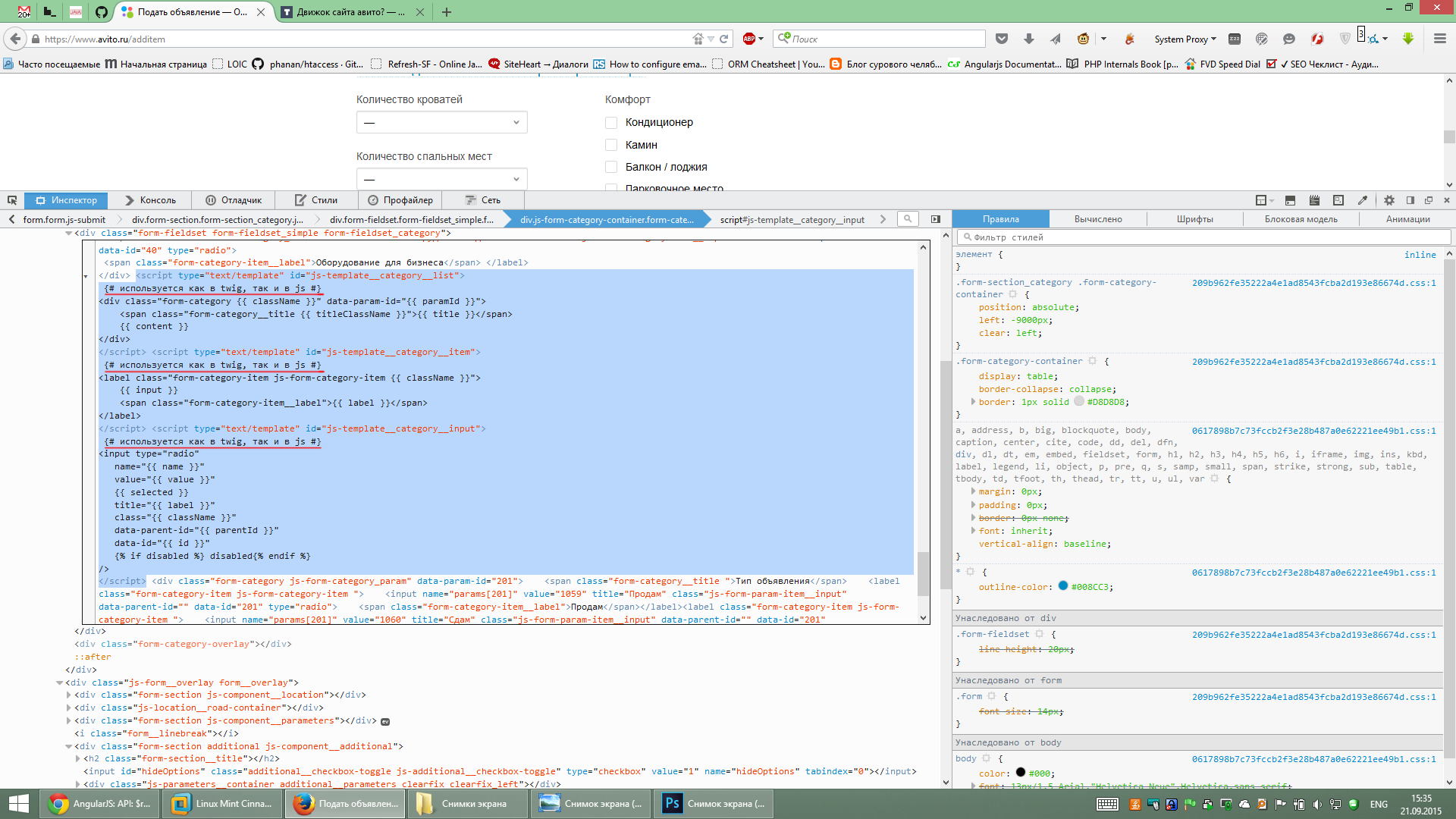
Task: Go back with the browser back arrow
Action: point(15,39)
